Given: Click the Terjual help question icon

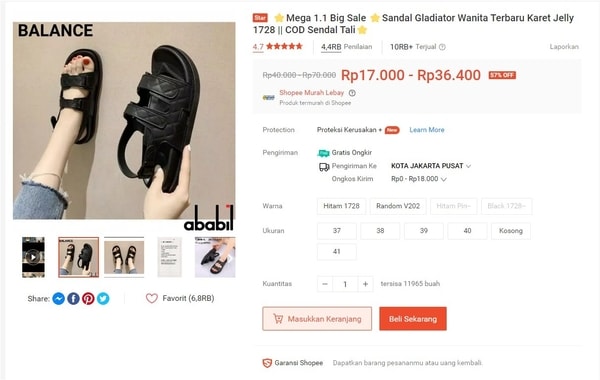Looking at the screenshot, I should (442, 47).
